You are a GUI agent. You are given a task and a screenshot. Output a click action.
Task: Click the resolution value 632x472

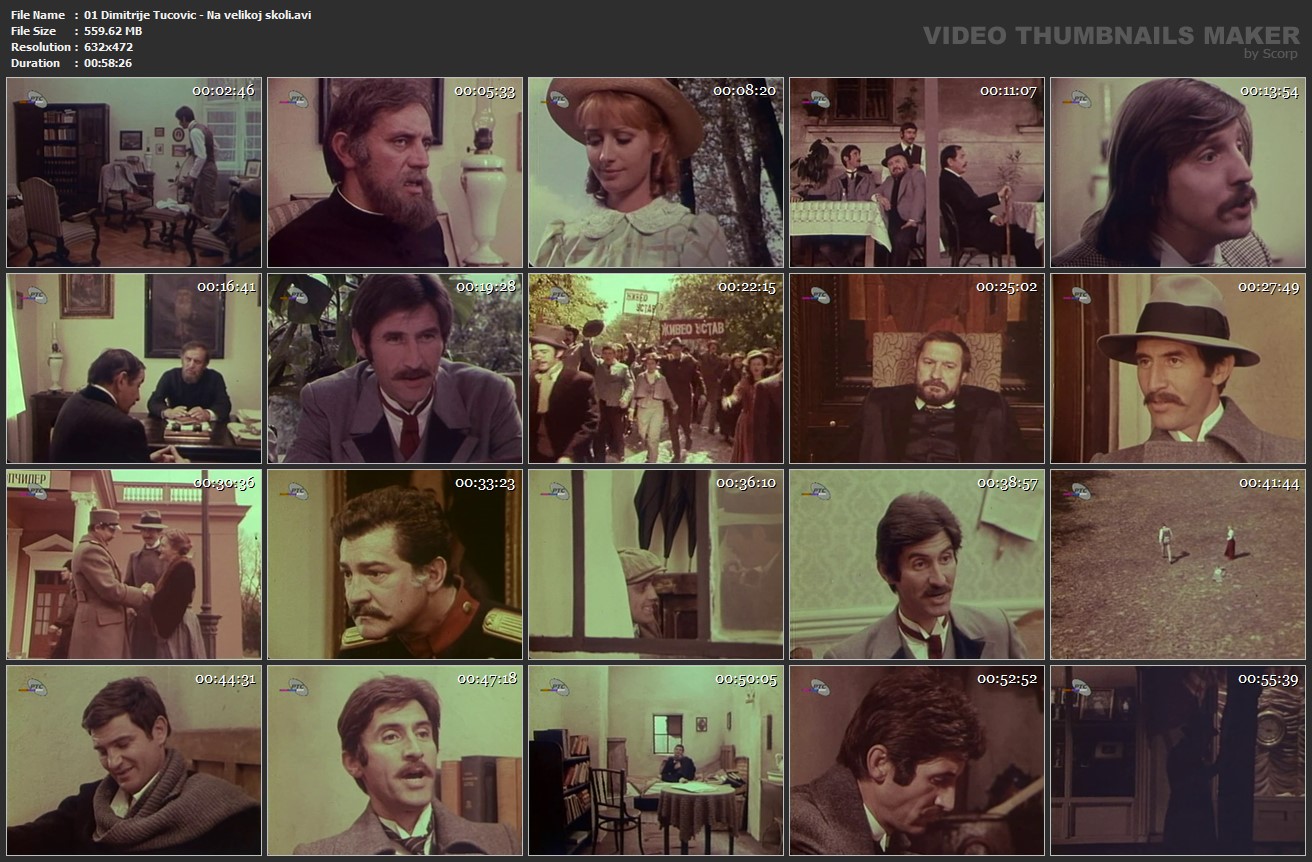click(109, 47)
